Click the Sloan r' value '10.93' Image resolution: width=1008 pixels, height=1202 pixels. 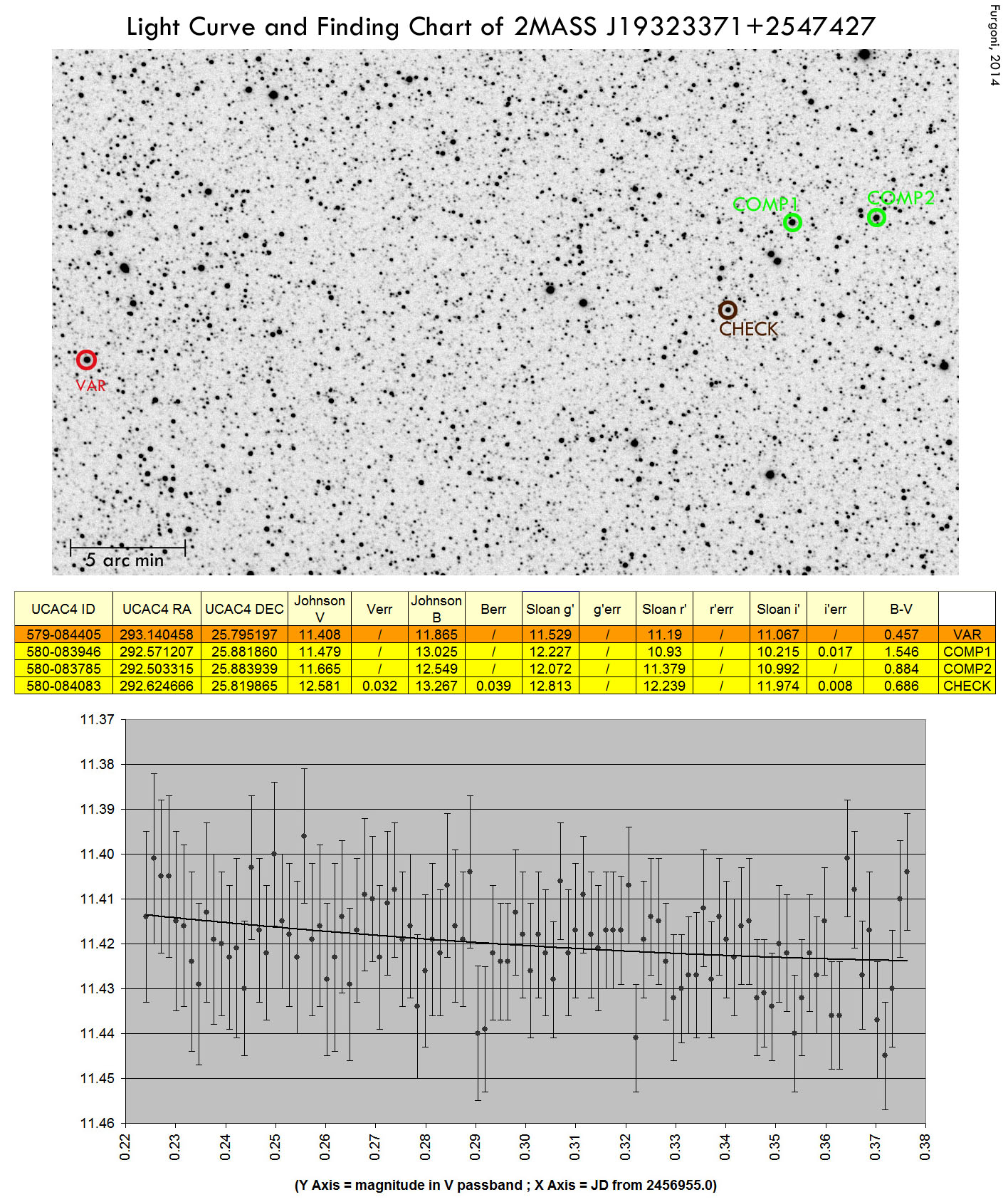click(664, 652)
